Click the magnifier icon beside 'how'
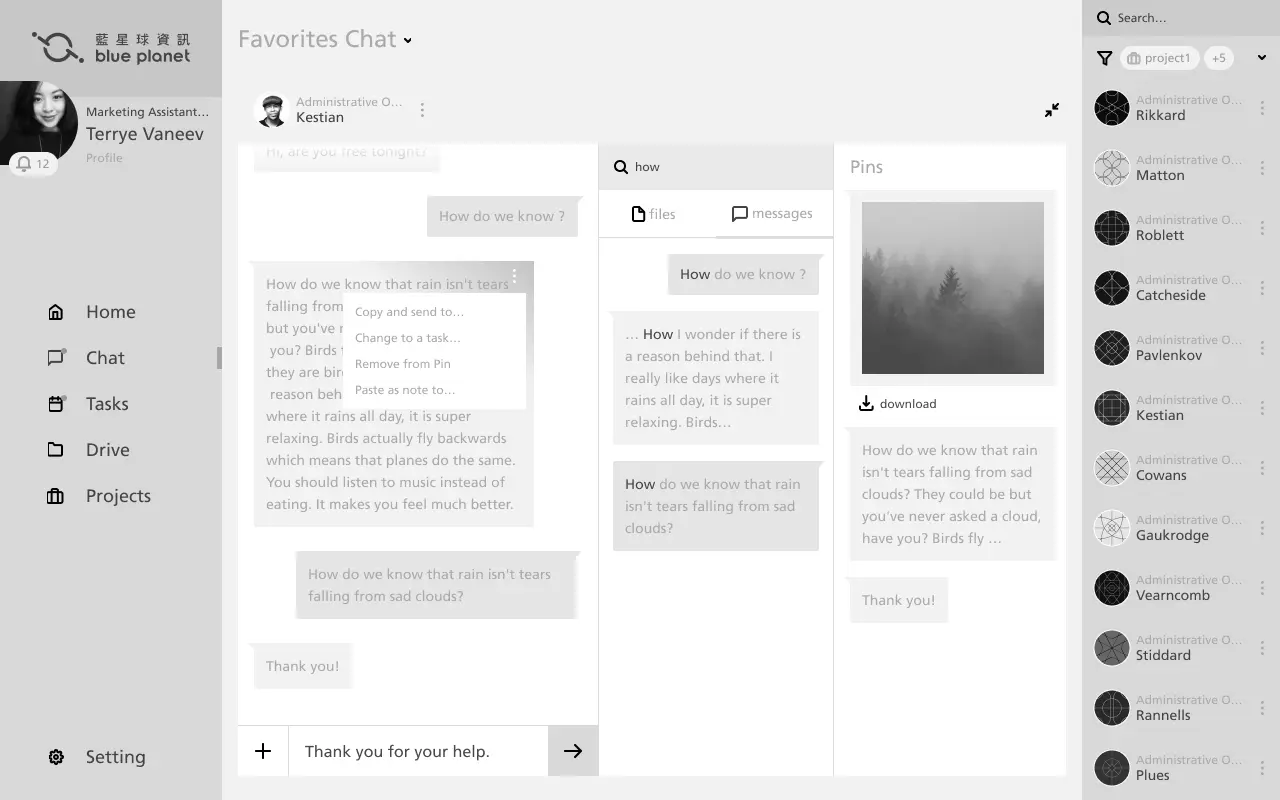Image resolution: width=1280 pixels, height=800 pixels. point(621,167)
